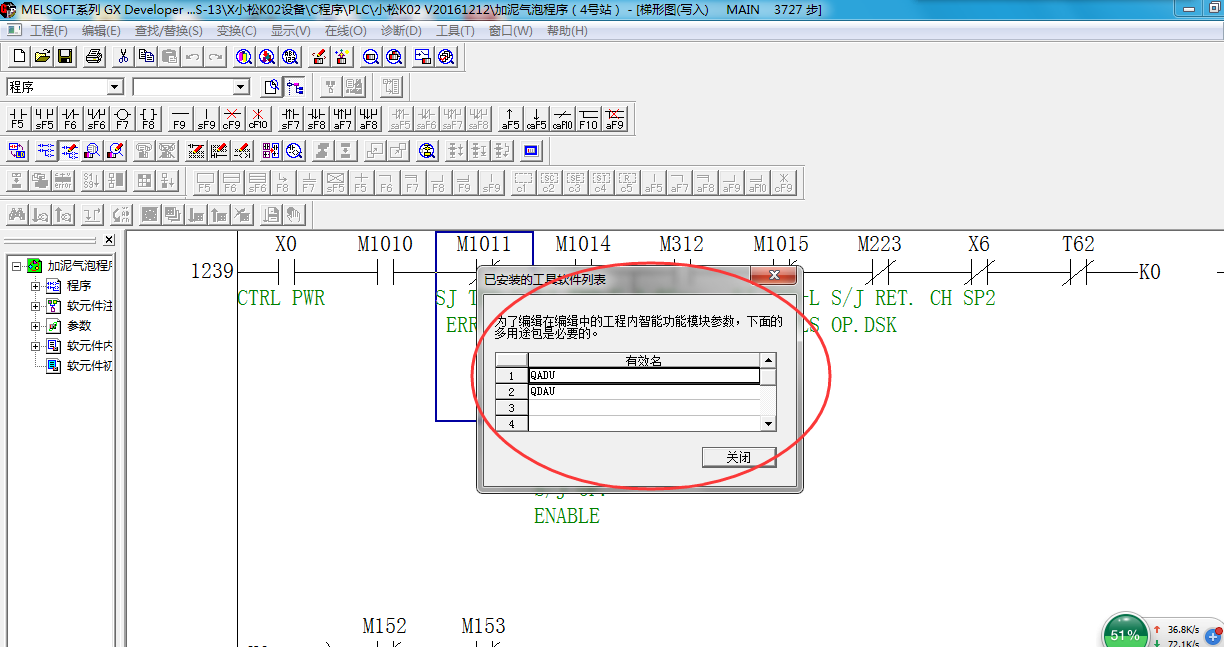Close the project tree side panel

[x=109, y=240]
